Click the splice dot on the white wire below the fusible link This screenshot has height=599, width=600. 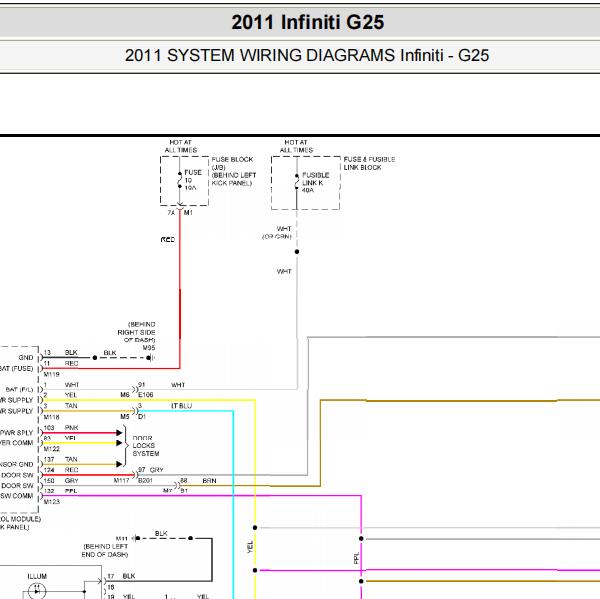click(x=297, y=251)
